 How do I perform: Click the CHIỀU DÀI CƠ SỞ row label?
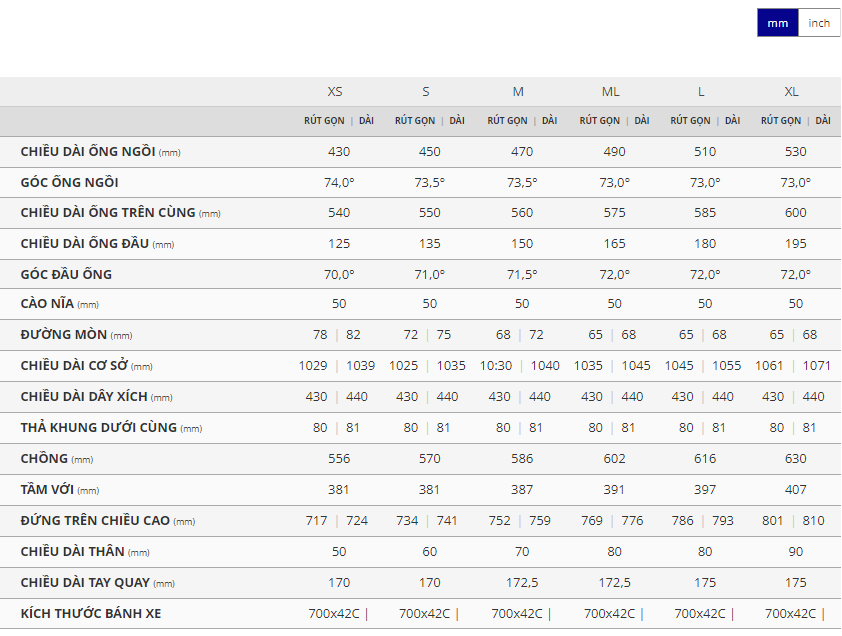[x=74, y=367]
